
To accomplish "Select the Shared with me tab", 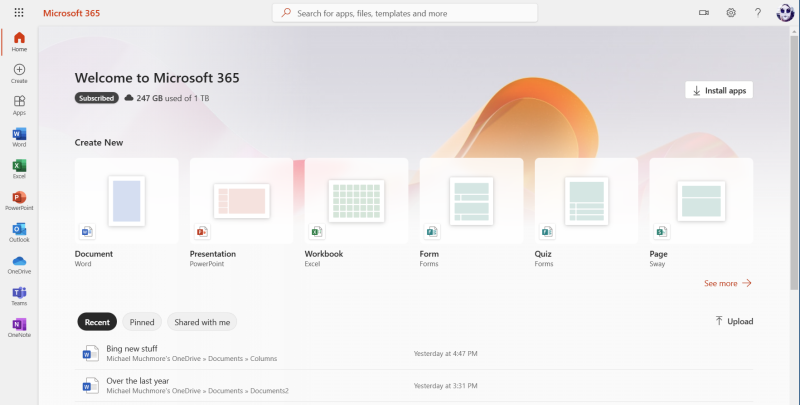I will (202, 322).
